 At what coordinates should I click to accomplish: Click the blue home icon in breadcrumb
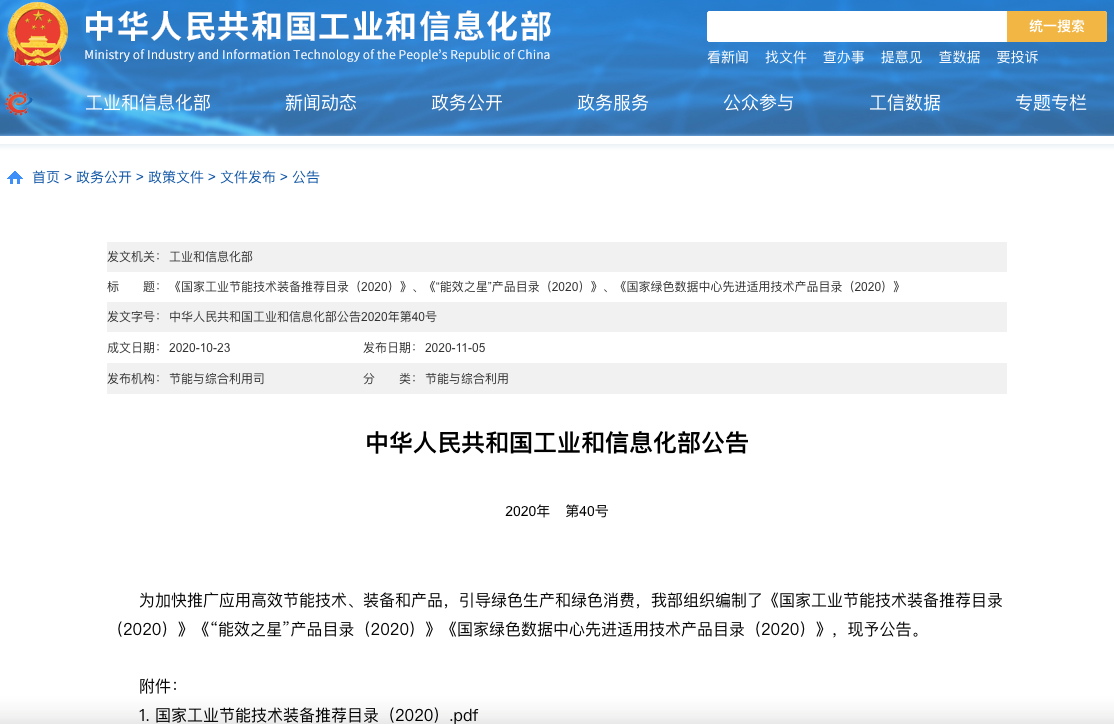click(x=15, y=178)
